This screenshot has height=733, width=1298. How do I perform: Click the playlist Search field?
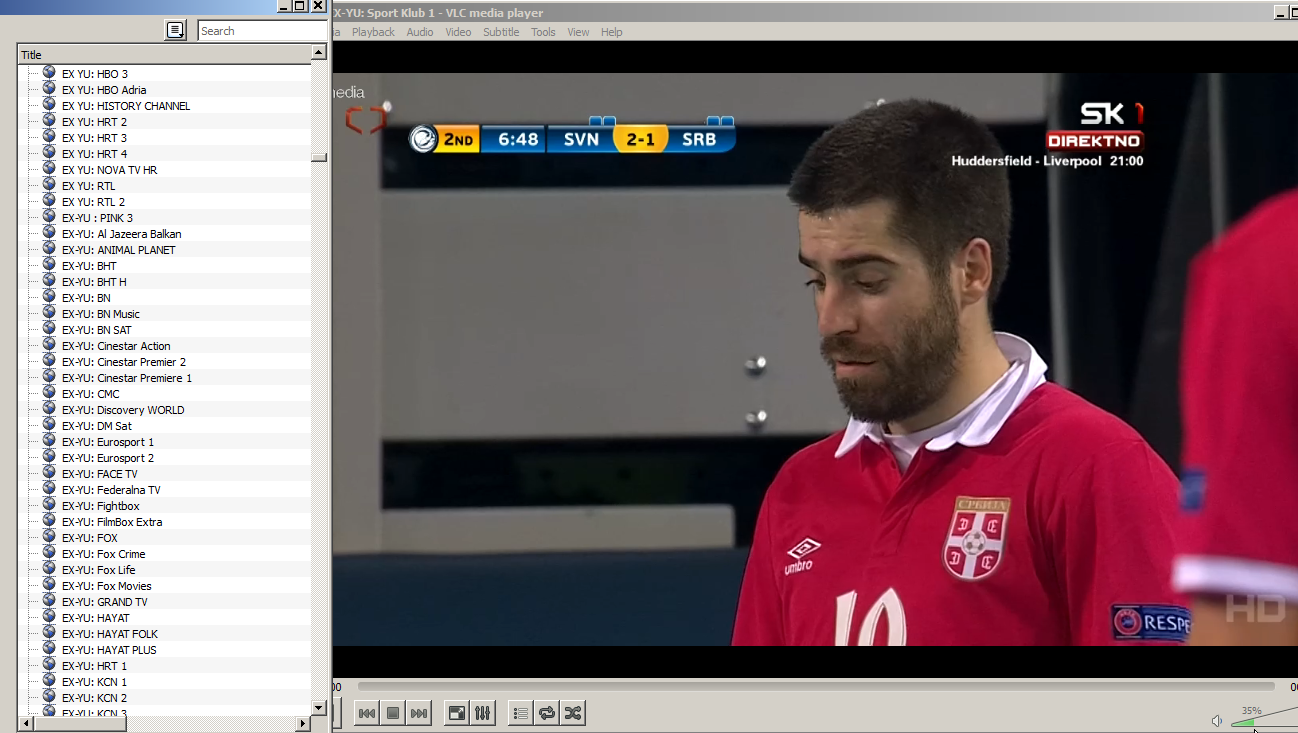tap(260, 31)
